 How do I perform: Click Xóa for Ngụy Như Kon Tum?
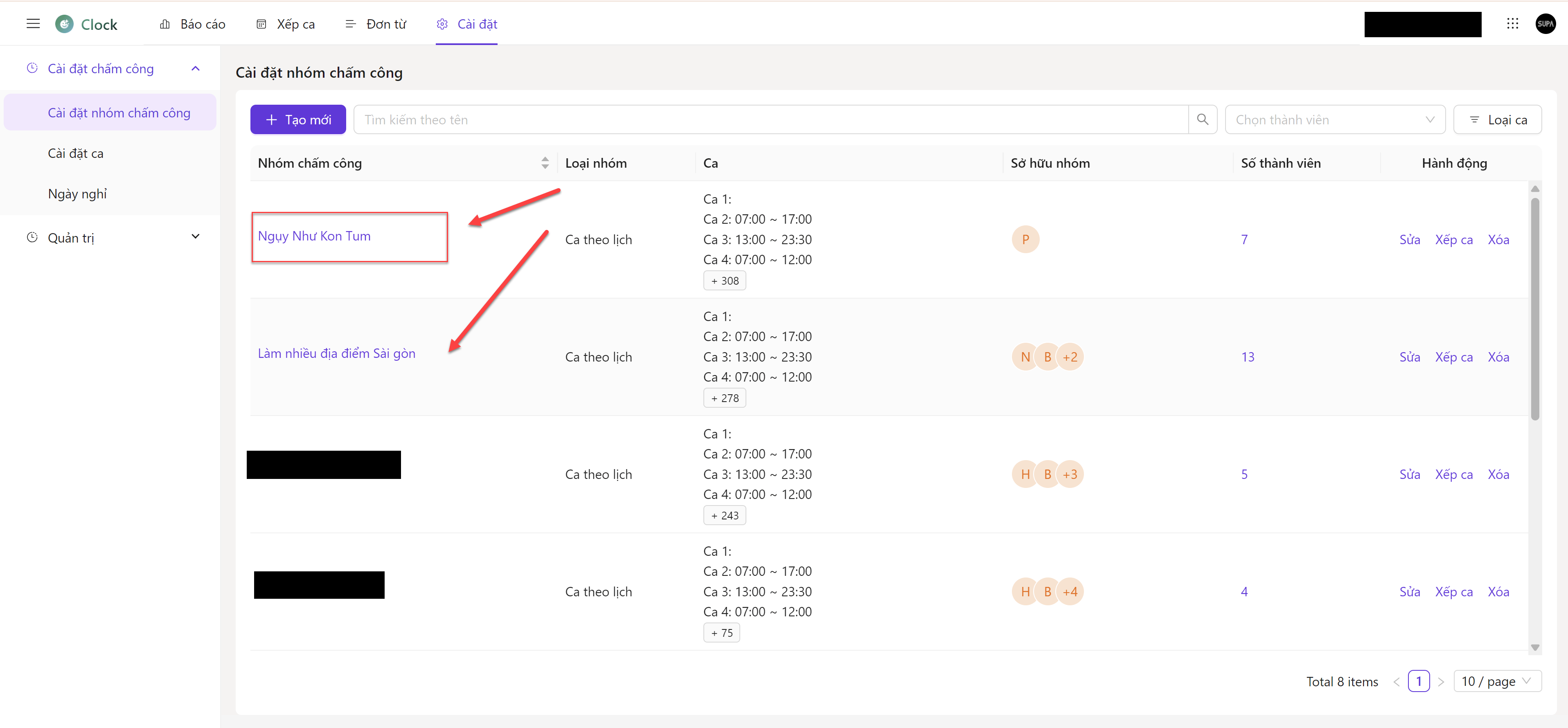(x=1498, y=240)
